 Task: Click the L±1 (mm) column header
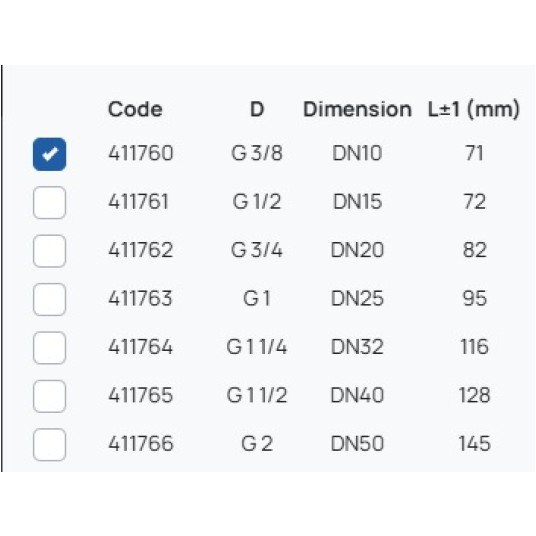pyautogui.click(x=474, y=109)
